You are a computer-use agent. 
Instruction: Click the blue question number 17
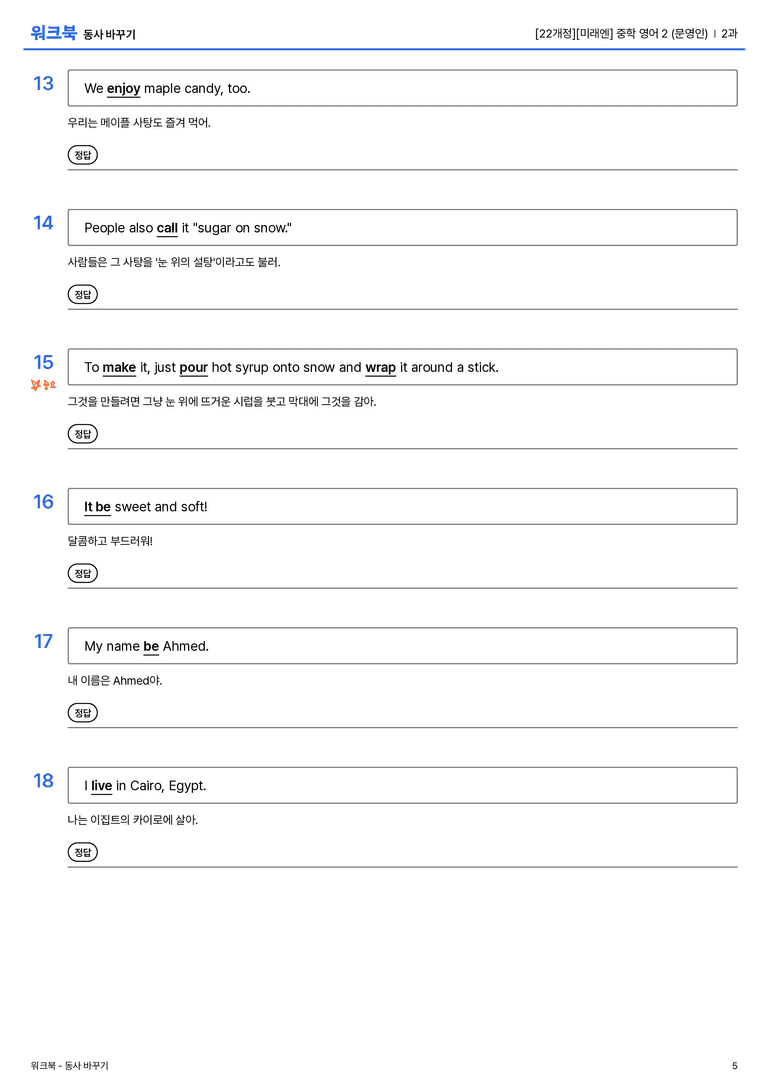[44, 641]
